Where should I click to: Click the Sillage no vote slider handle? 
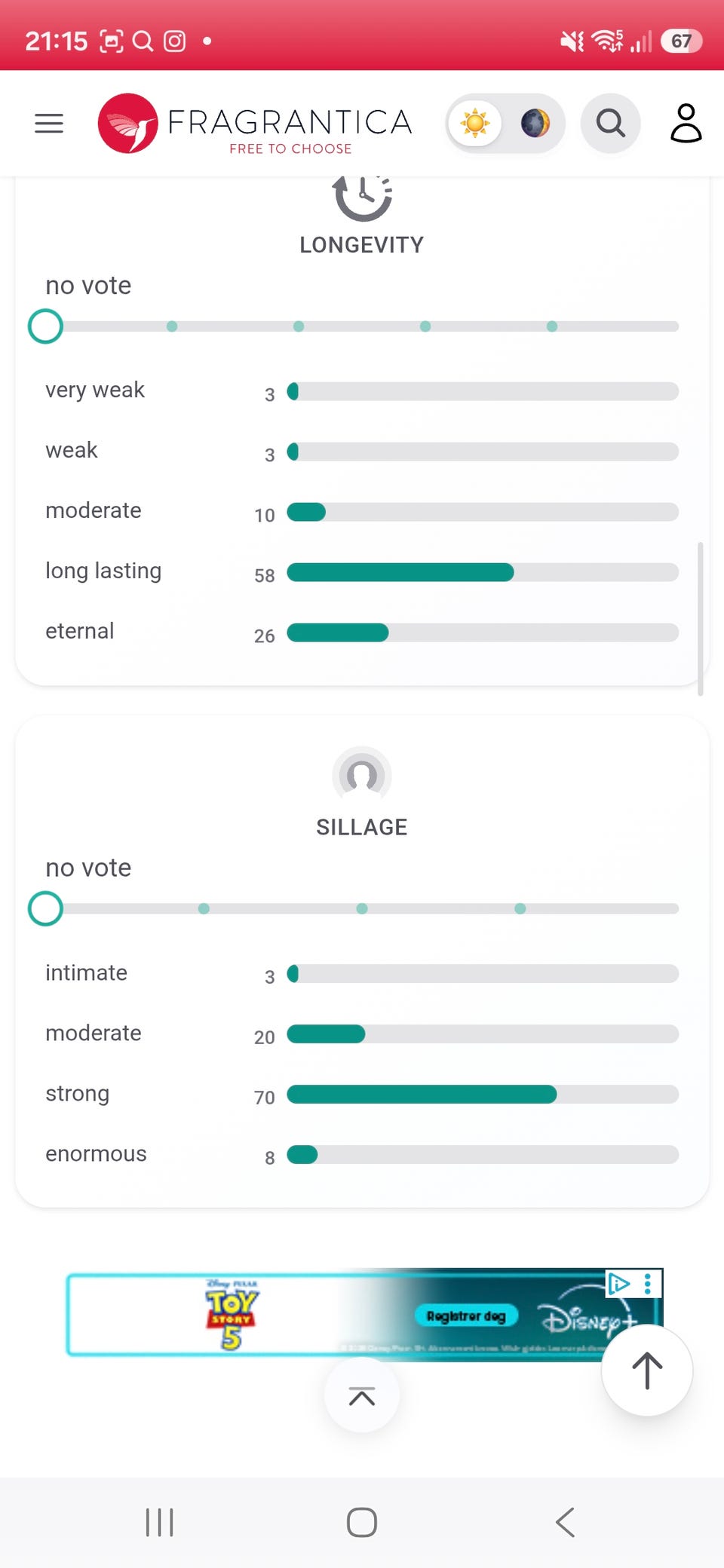click(45, 908)
